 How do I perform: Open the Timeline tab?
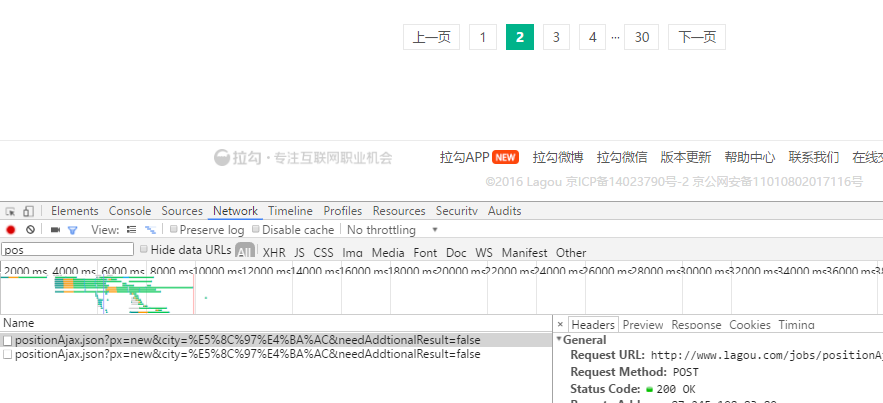point(290,211)
